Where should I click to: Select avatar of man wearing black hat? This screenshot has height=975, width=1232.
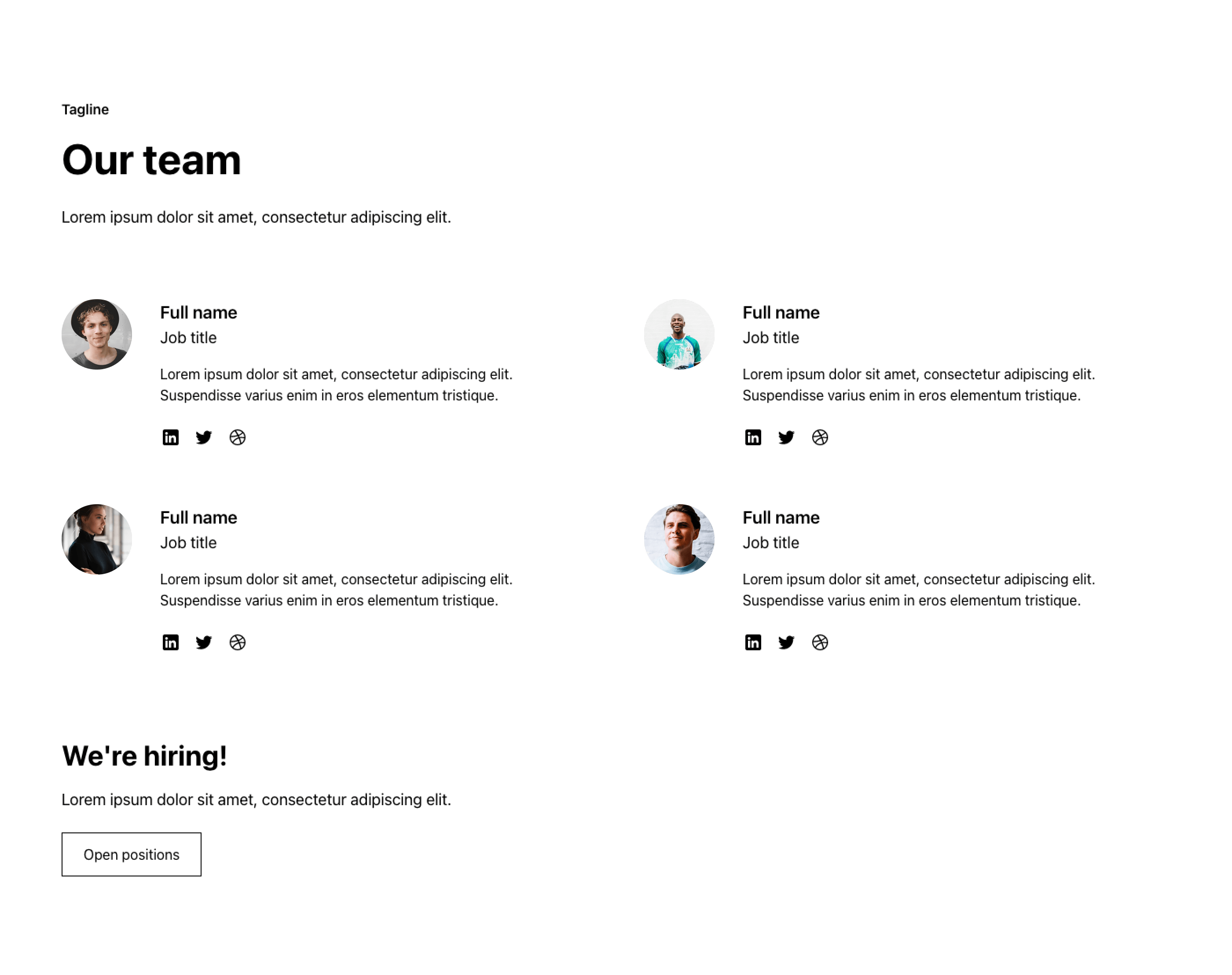coord(96,334)
